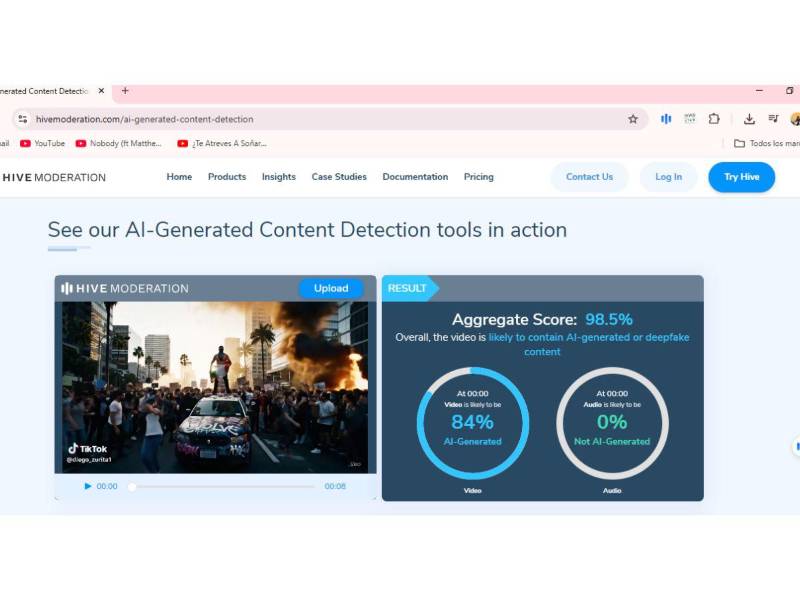Screen dimensions: 800x600
Task: Open the Todos los marcadores folder
Action: point(765,144)
